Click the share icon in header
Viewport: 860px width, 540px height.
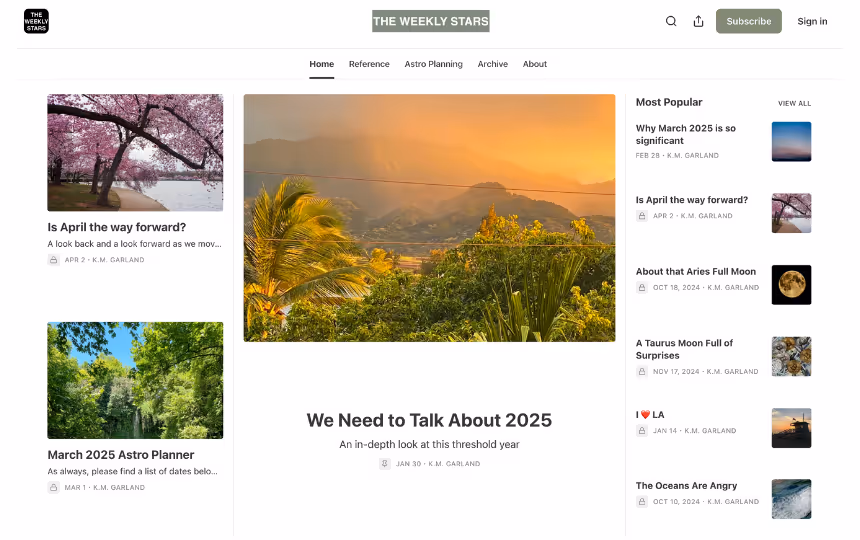click(x=698, y=21)
